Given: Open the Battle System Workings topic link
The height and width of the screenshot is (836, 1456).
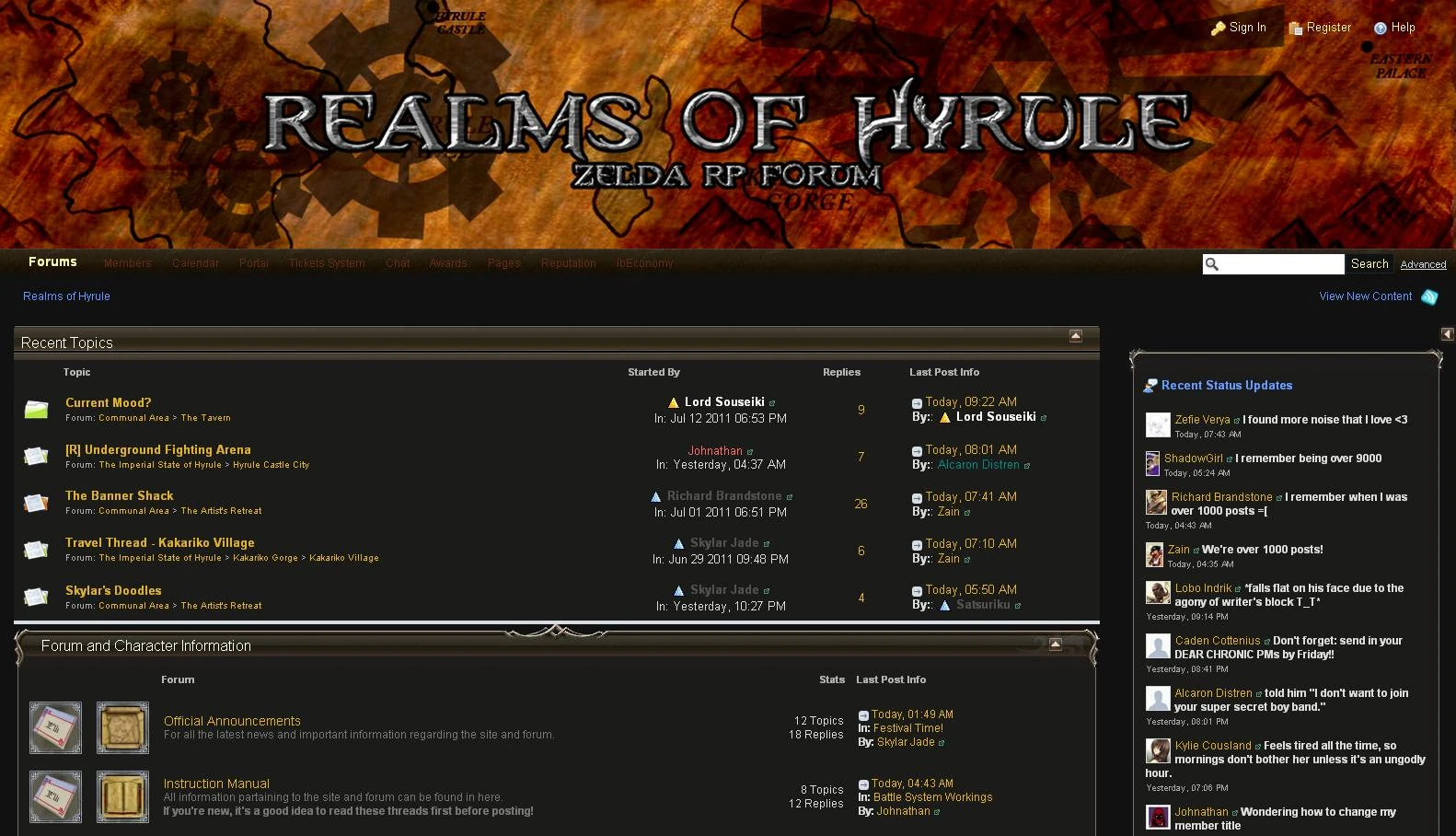Looking at the screenshot, I should pos(933,797).
